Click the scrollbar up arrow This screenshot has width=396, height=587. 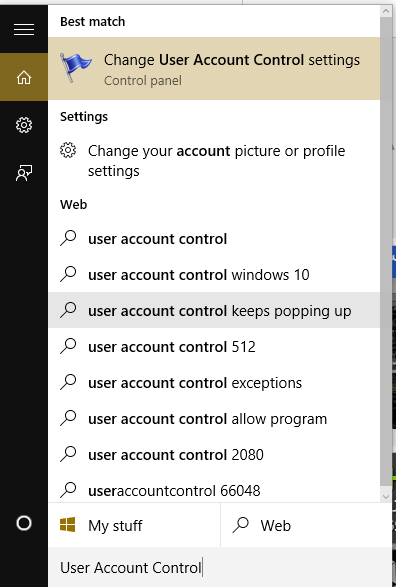pos(386,11)
